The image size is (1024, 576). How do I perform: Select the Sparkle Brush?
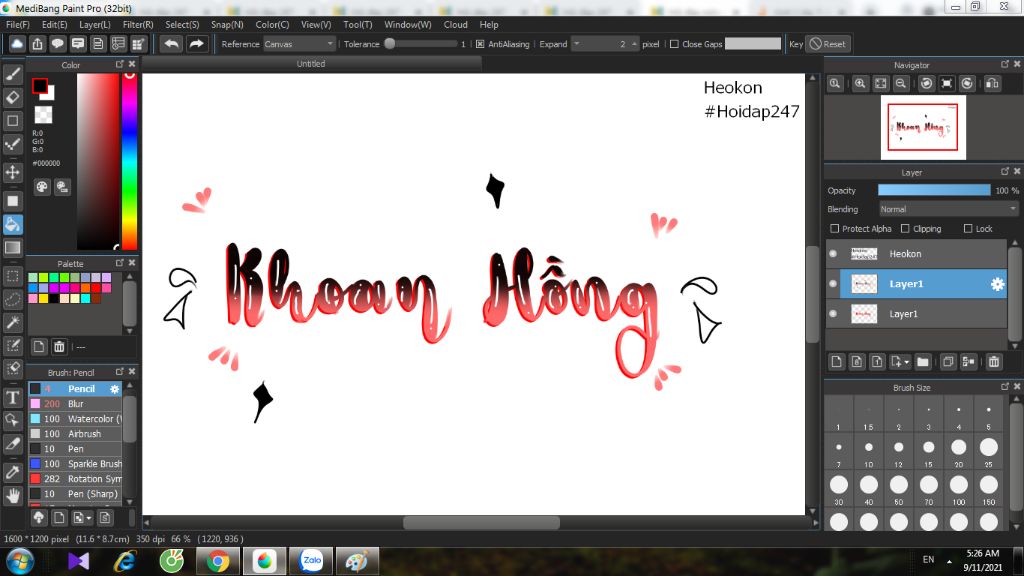[75, 464]
